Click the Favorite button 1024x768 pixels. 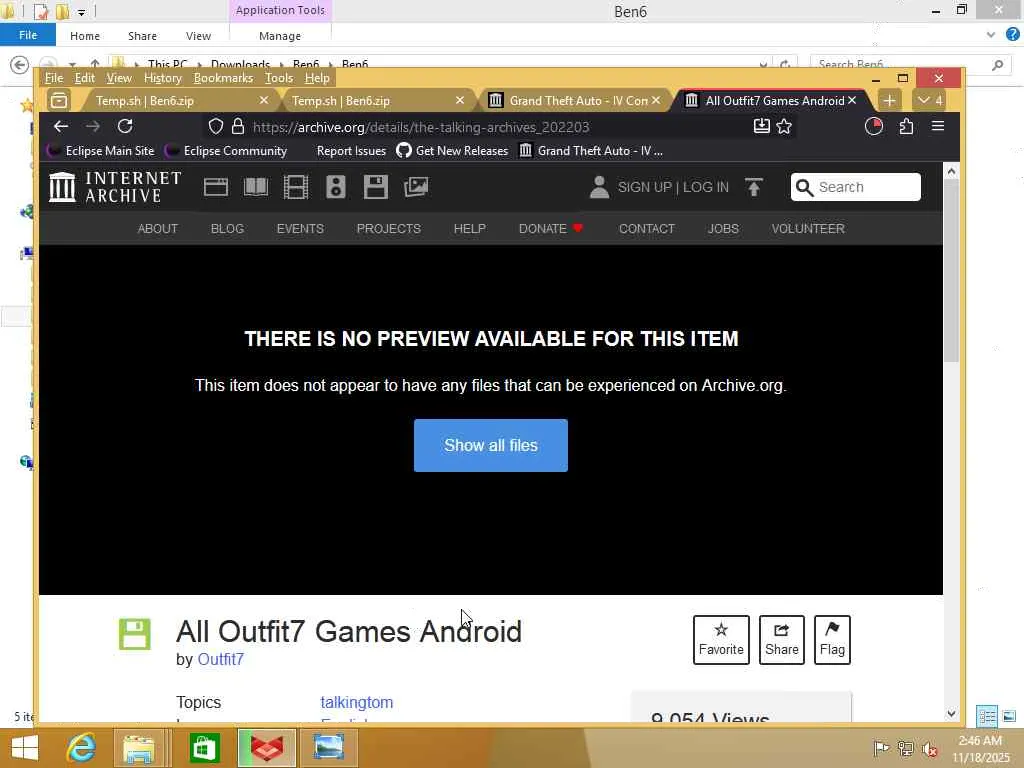click(x=721, y=640)
